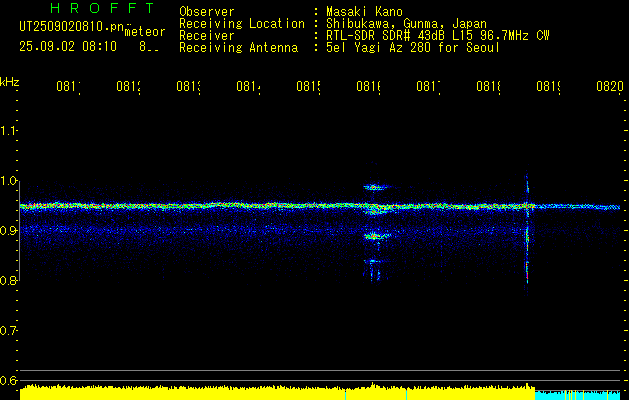Click the 1.1 kHz axis label
629x400 pixels.
click(x=8, y=131)
